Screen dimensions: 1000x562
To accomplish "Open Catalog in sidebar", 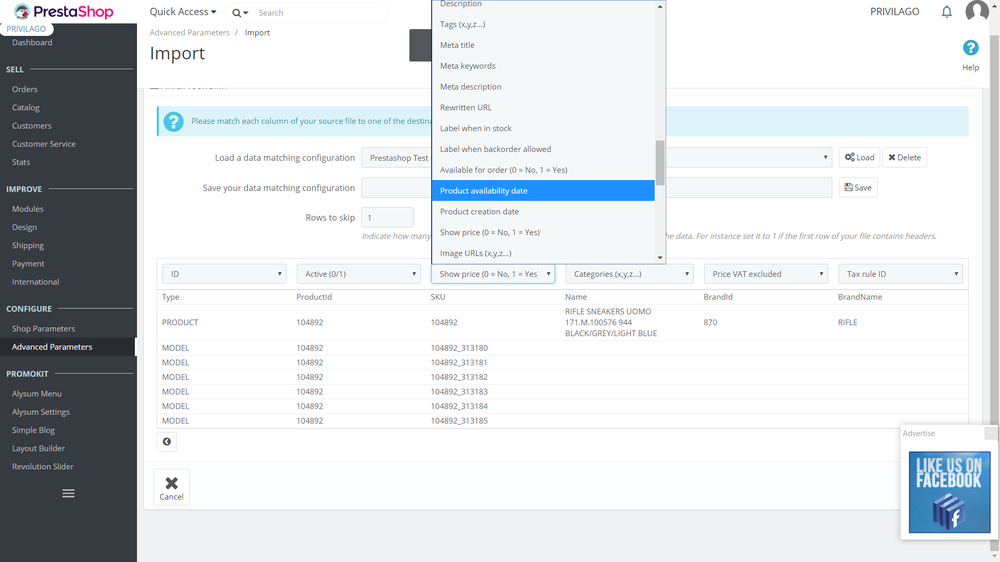I will [26, 107].
